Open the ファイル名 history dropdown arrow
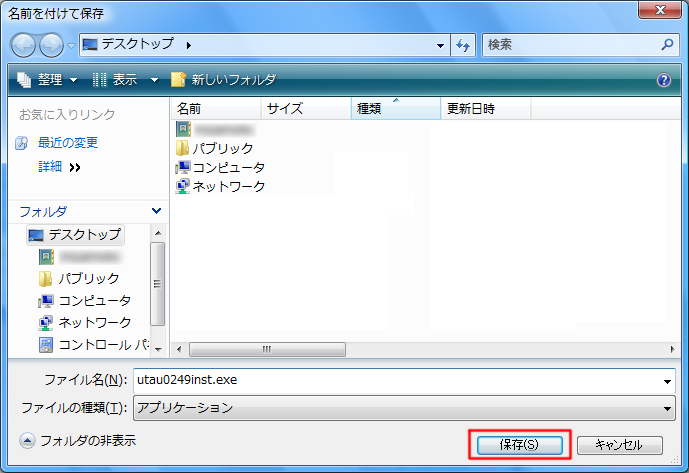Screen dimensions: 689x473 [x=668, y=381]
